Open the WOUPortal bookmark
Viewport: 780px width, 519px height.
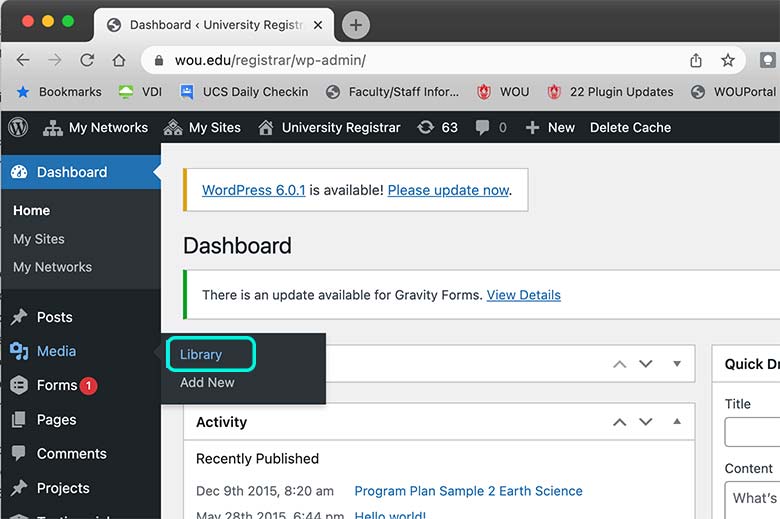pos(734,92)
